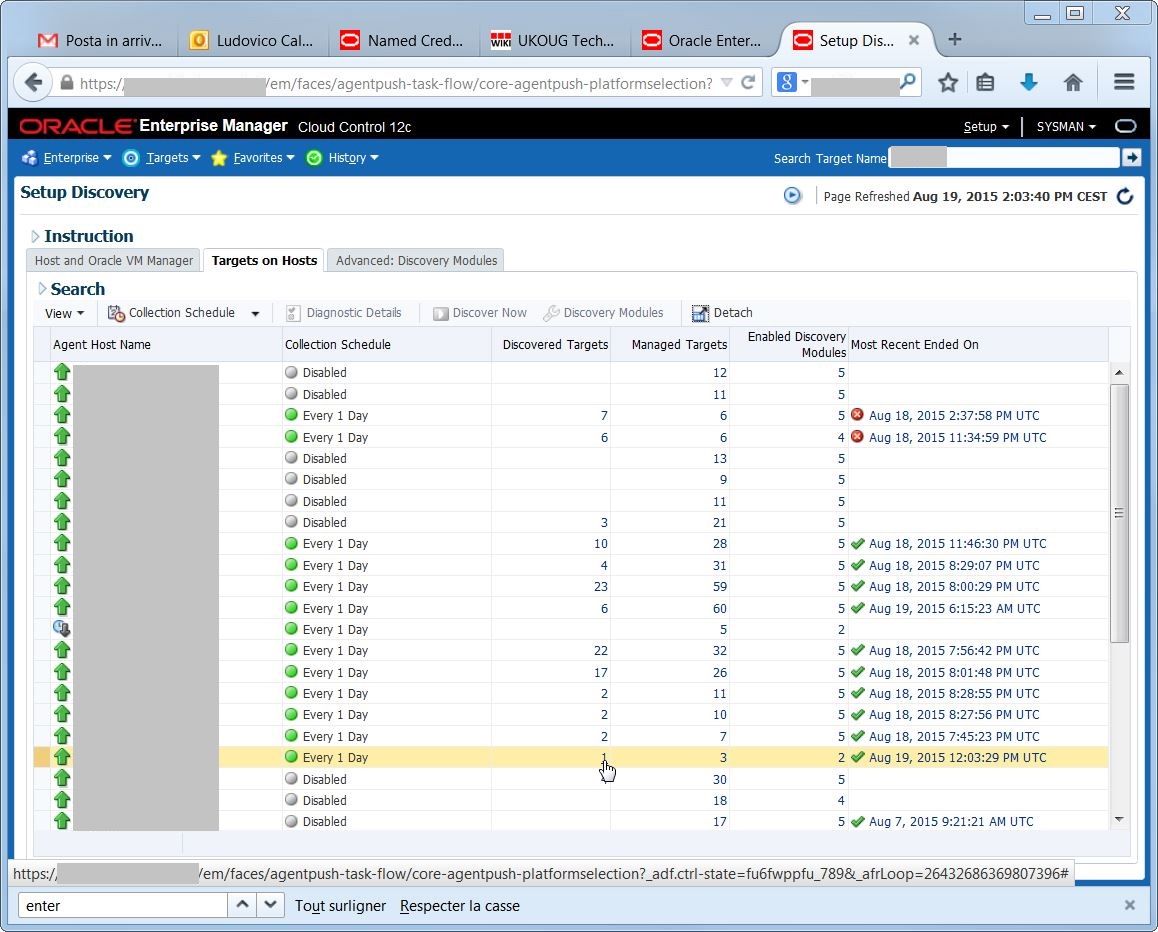Click error icon beside 11:34:59 PM
Image resolution: width=1158 pixels, height=932 pixels.
[857, 437]
